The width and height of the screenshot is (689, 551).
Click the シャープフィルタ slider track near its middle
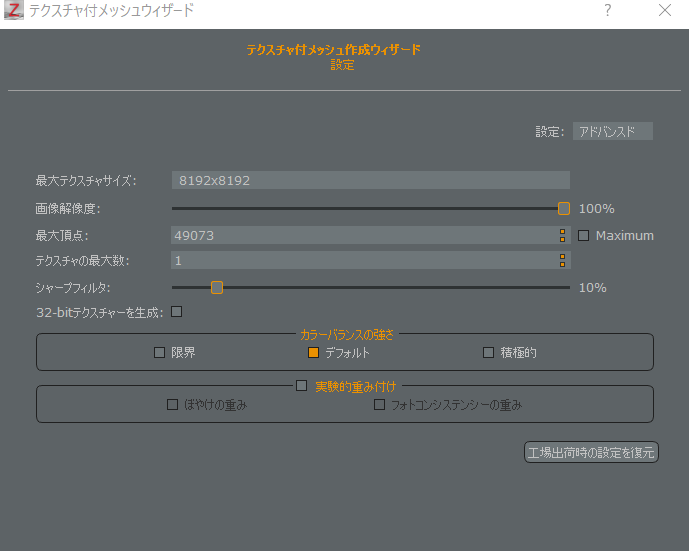click(370, 287)
